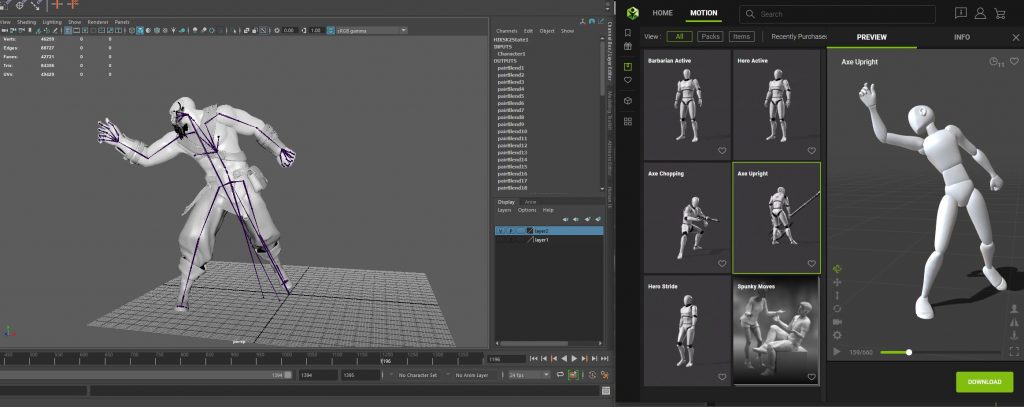The height and width of the screenshot is (407, 1024).
Task: Switch to the INFO tab
Action: tap(961, 37)
